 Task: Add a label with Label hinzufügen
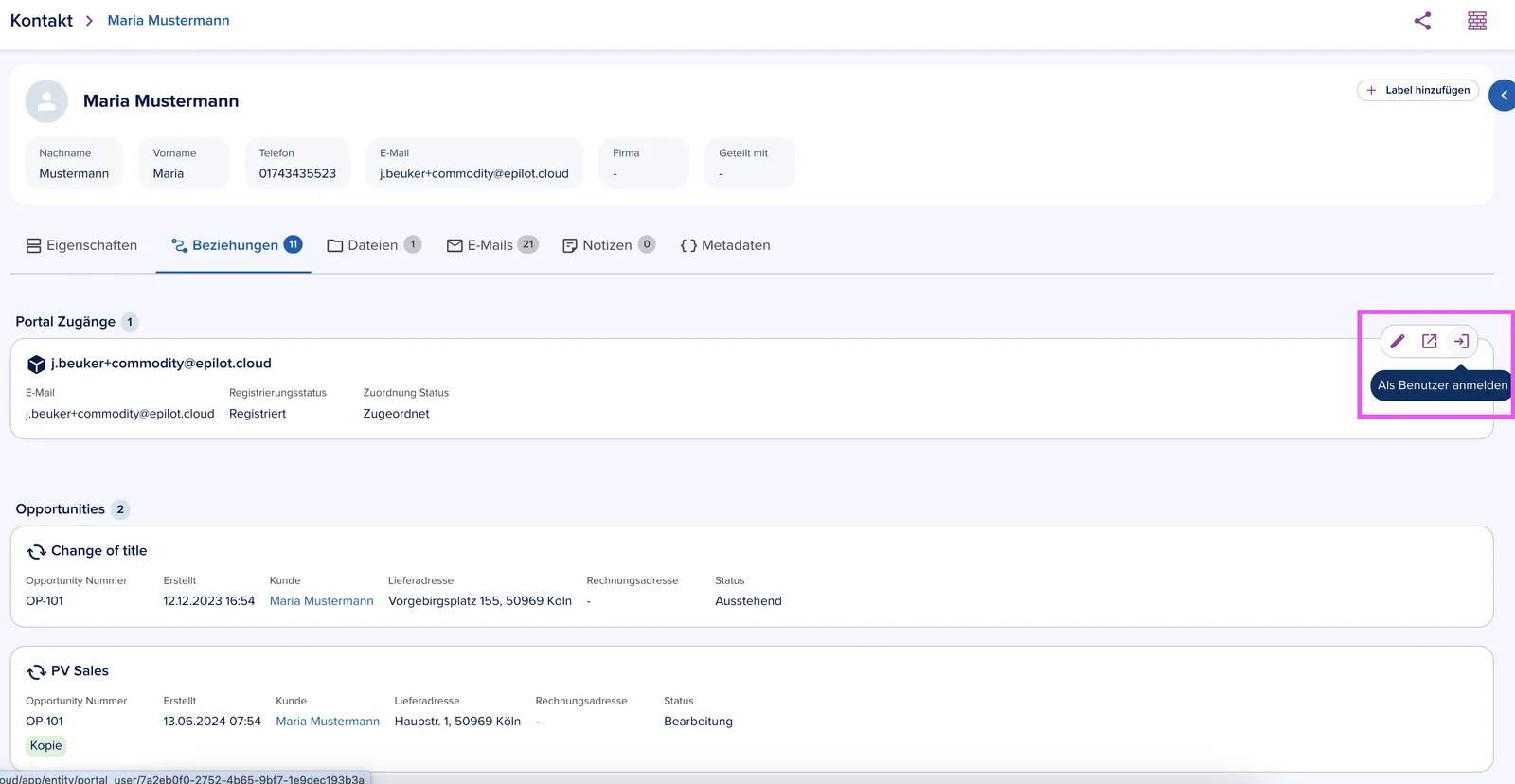[1417, 90]
